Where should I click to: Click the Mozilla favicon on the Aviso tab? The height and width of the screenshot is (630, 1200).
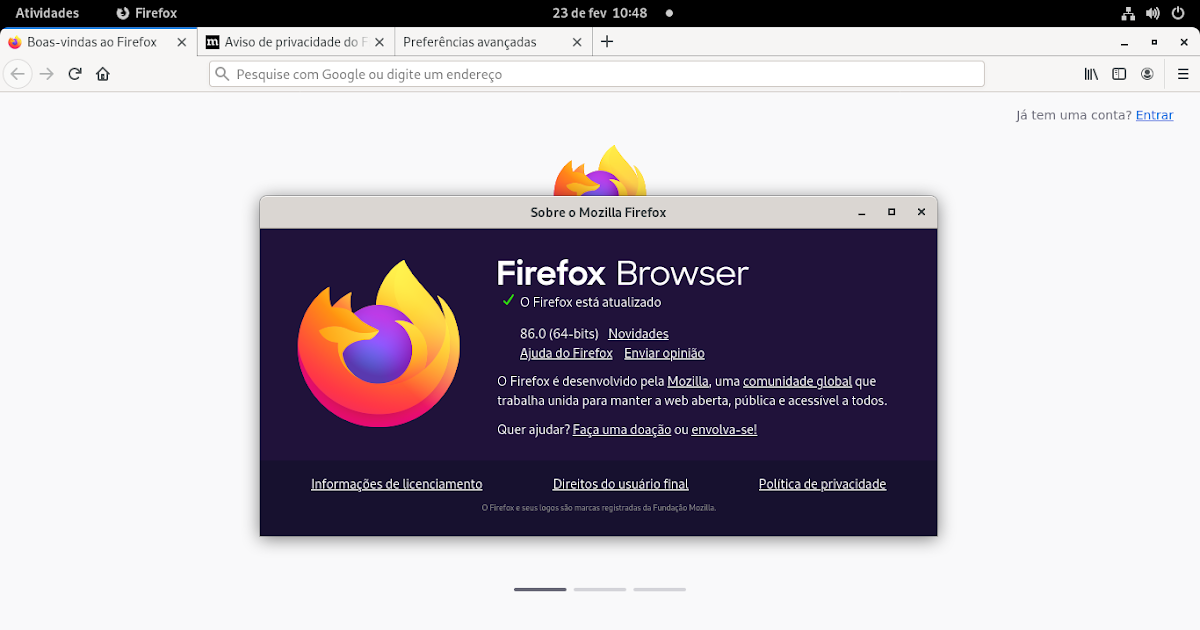(x=211, y=42)
